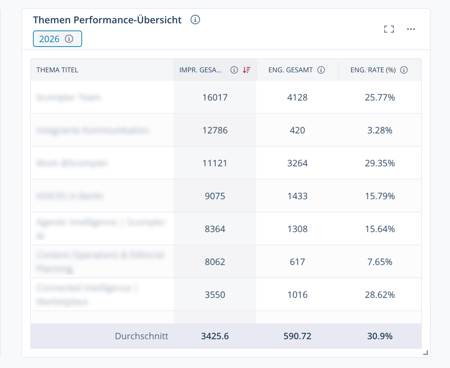Screen dimensions: 450x368
Task: Click the ENG. GESAMT column header label
Action: click(x=291, y=70)
